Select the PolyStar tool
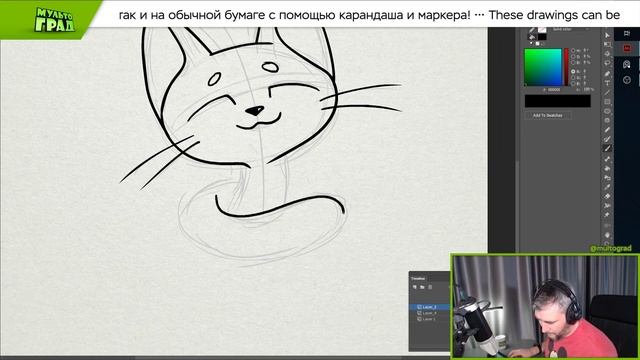 click(607, 120)
